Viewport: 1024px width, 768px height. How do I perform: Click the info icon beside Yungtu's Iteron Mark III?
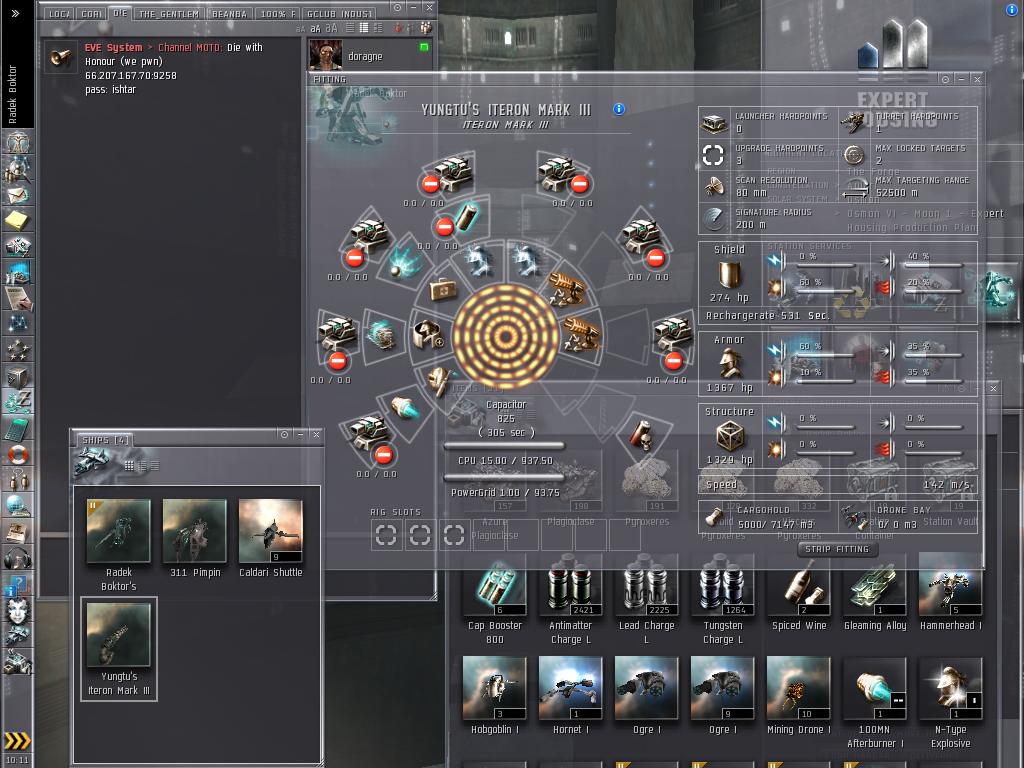pos(618,109)
